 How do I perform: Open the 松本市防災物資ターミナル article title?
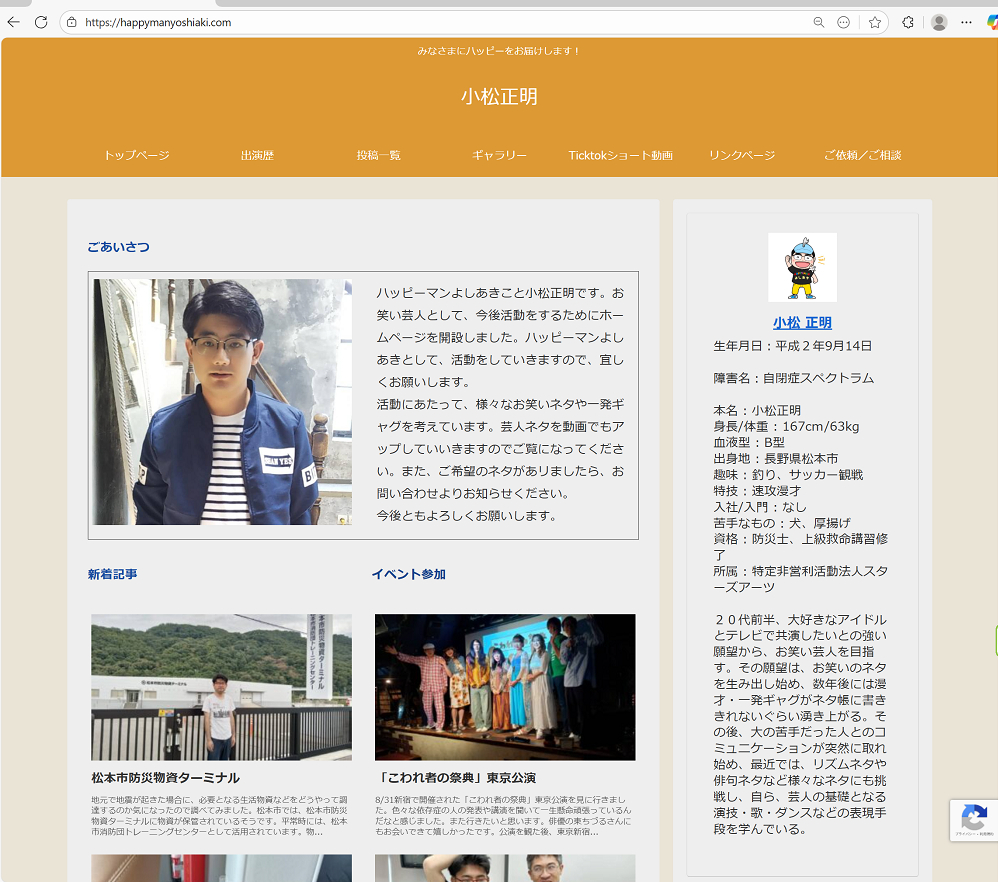click(x=165, y=777)
